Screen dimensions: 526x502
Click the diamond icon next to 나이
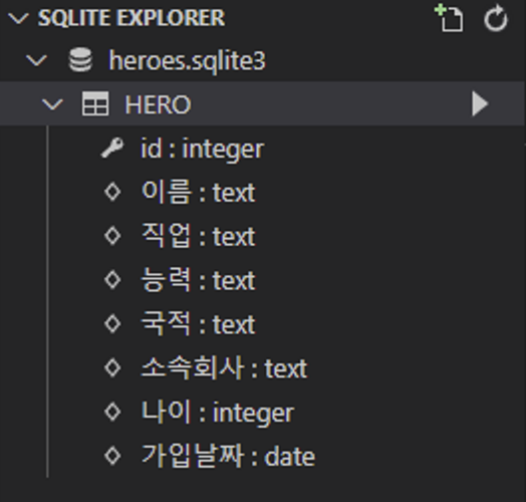112,412
